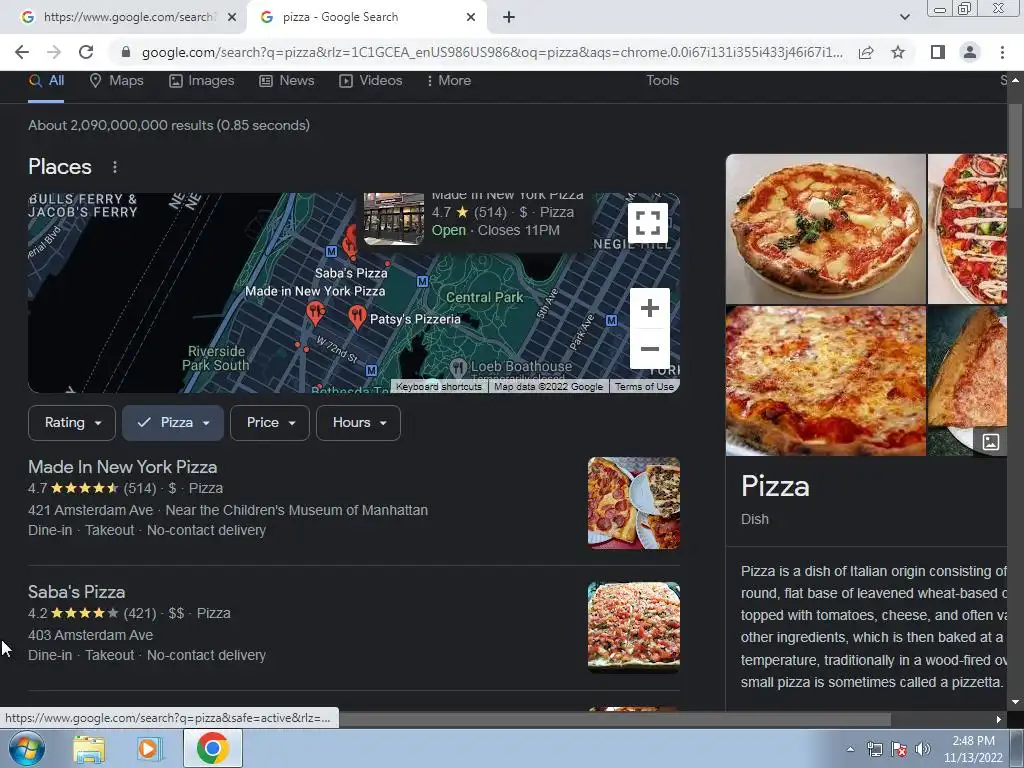Open the volume control in system tray
The width and height of the screenshot is (1024, 768).
(x=922, y=749)
